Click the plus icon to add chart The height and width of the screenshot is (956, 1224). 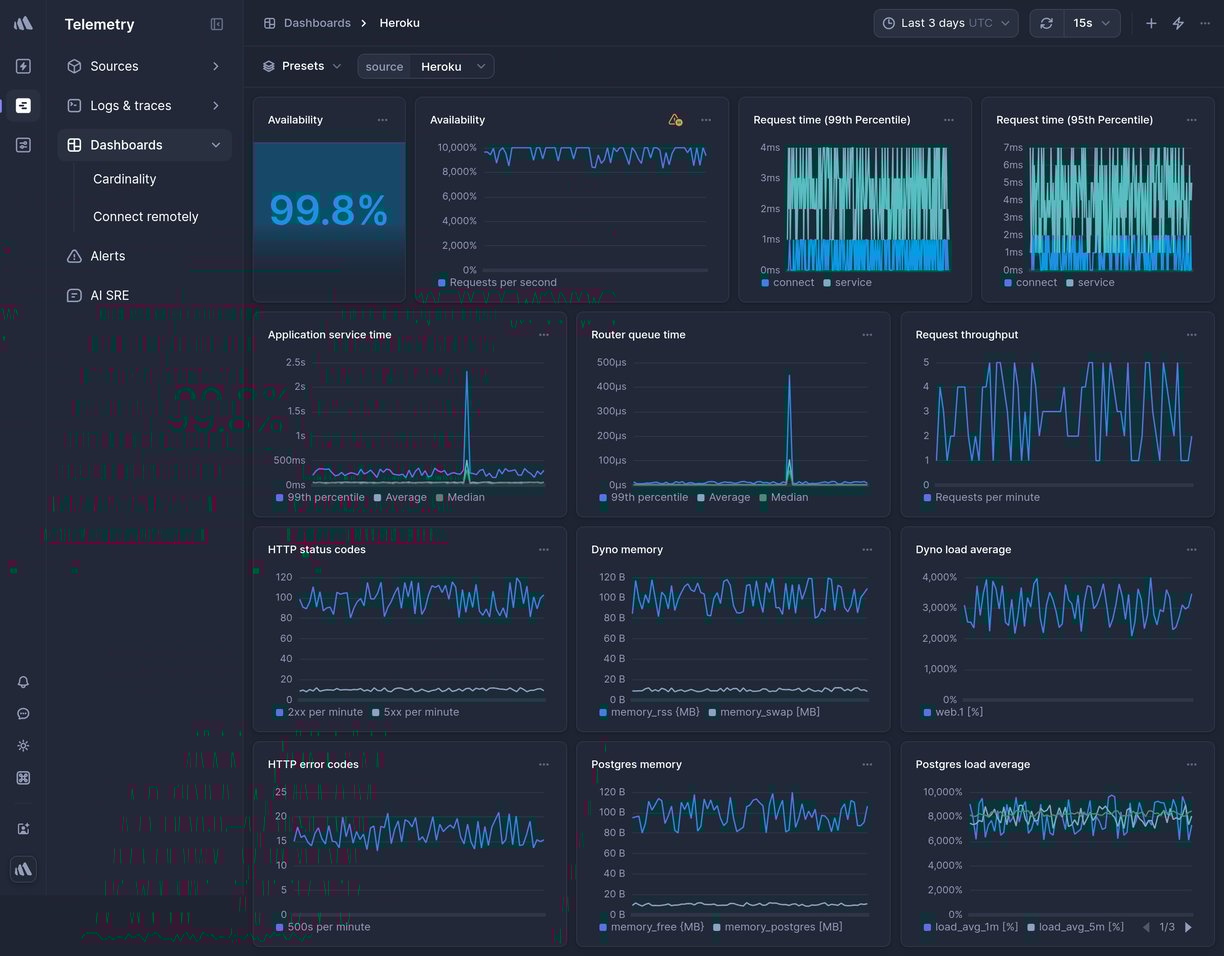click(1151, 23)
